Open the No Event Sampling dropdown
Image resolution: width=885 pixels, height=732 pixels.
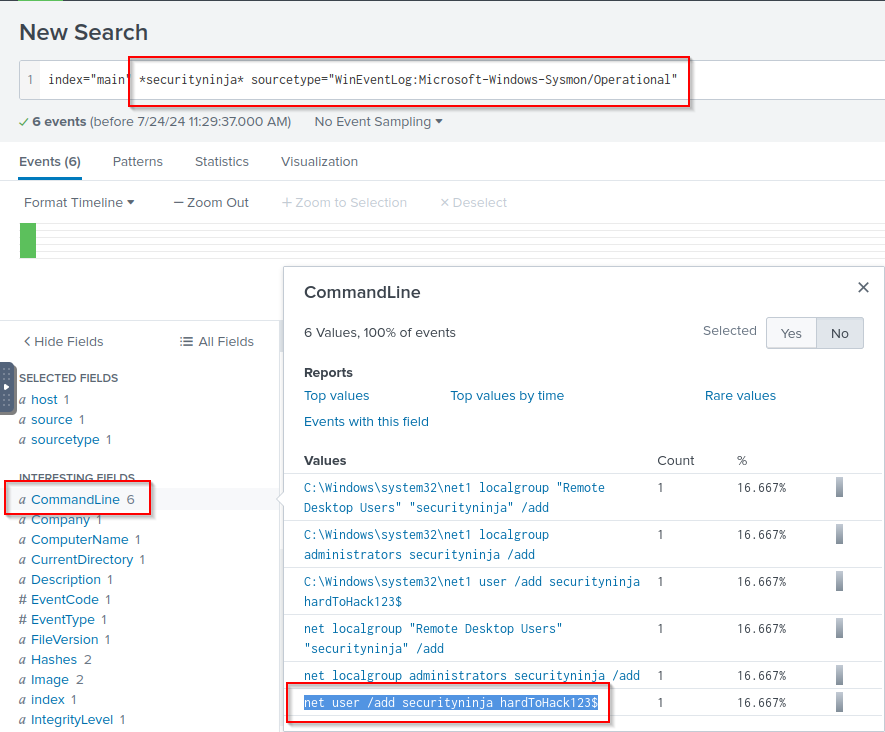378,122
